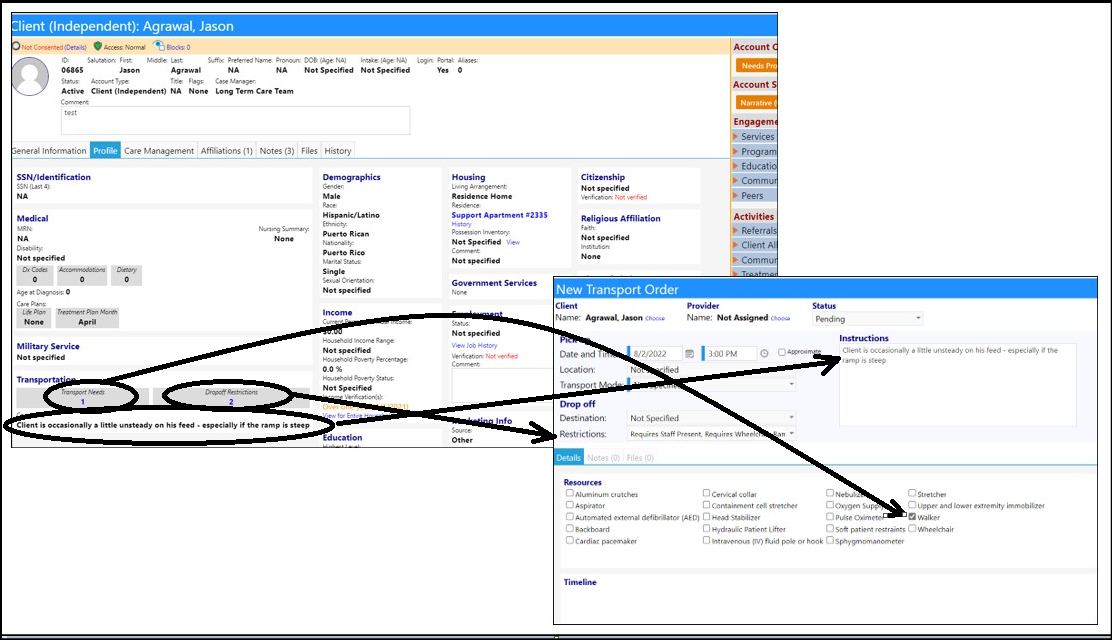The image size is (1112, 640).
Task: Open the Drop off Restrictions dropdown
Action: coord(712,434)
